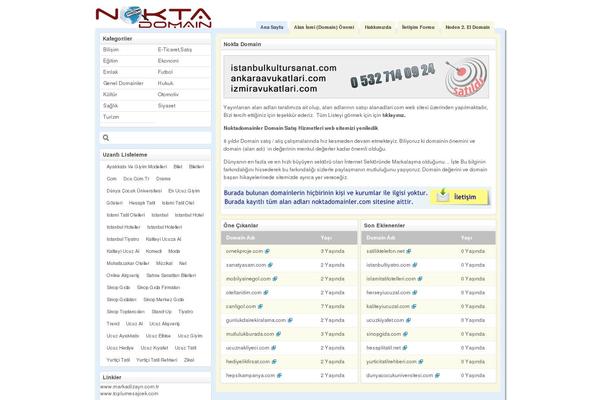Open the satiliktelefon.net domain link

pos(385,251)
